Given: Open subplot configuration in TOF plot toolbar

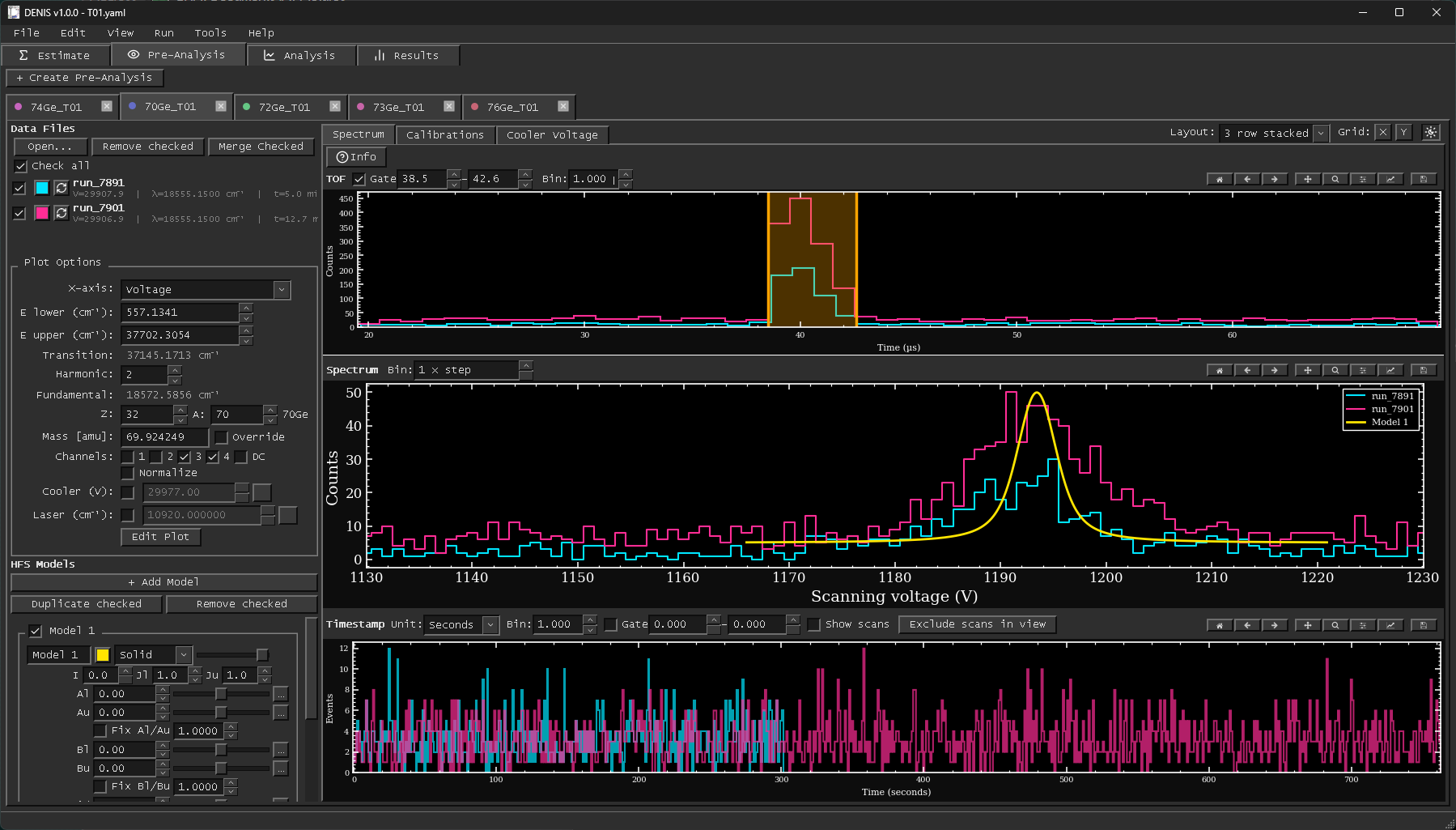Looking at the screenshot, I should pos(1363,179).
